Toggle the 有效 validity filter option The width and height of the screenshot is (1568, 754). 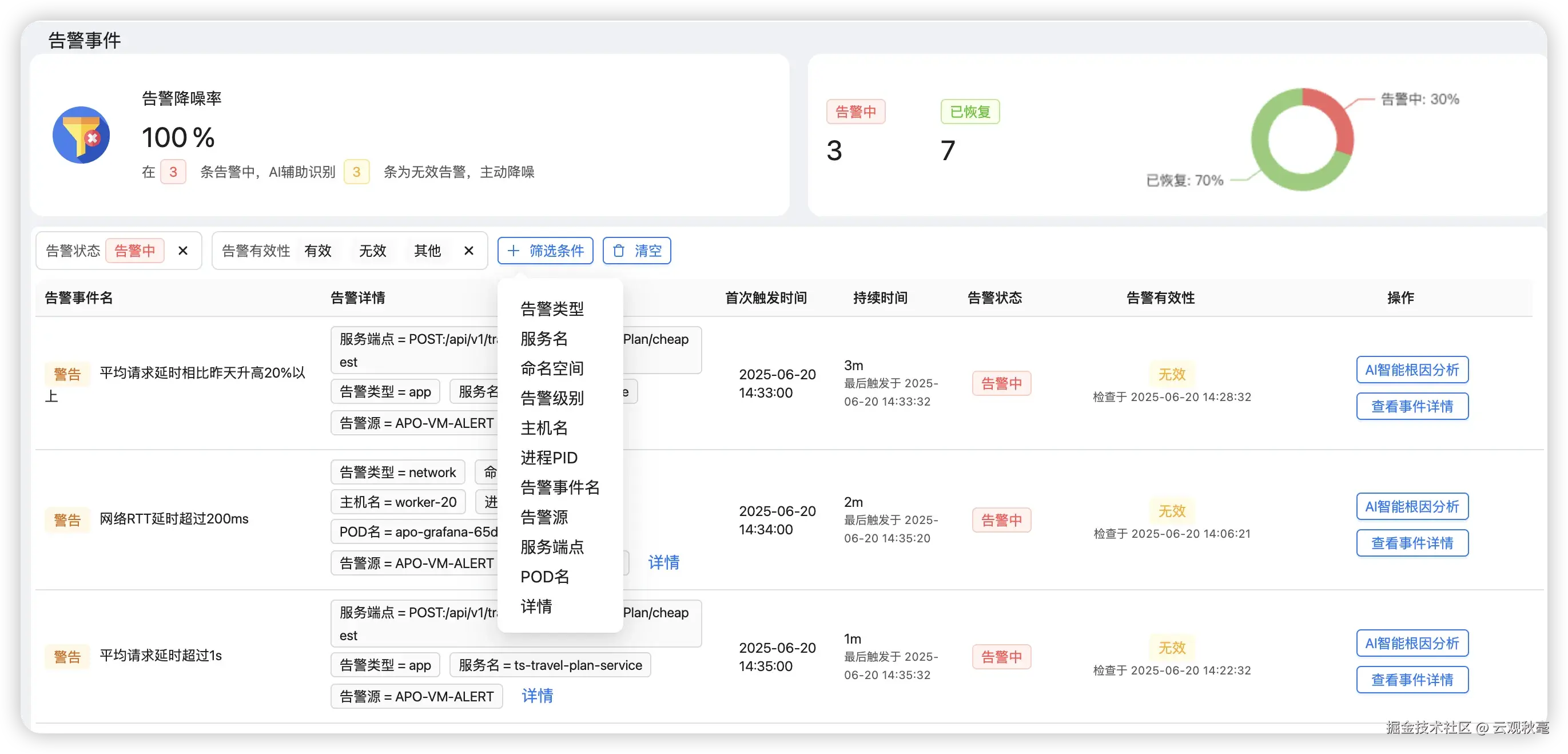click(x=318, y=251)
